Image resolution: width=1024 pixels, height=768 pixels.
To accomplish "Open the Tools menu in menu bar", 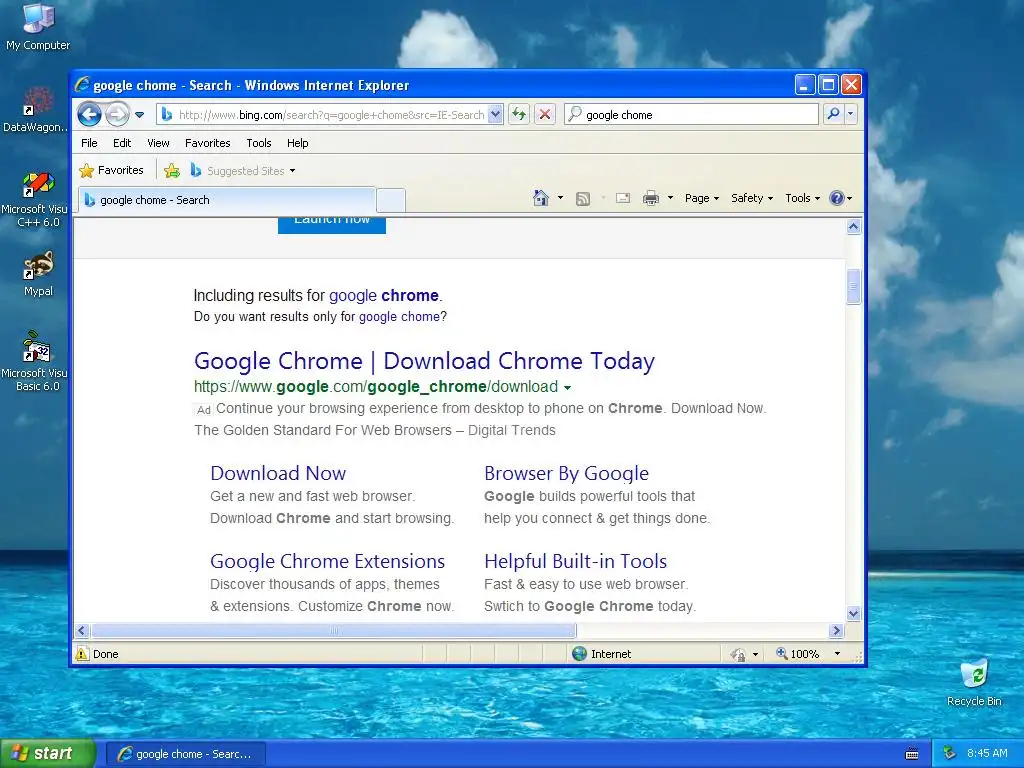I will click(x=259, y=143).
